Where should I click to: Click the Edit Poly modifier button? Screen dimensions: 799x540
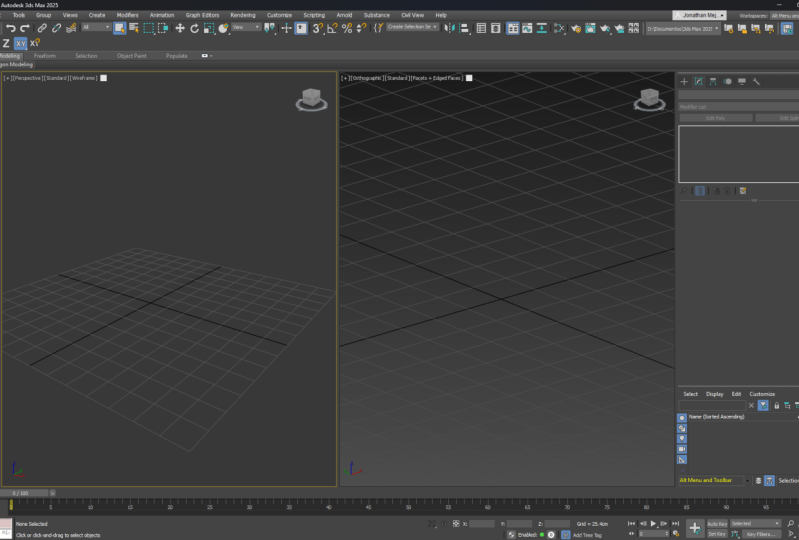click(x=715, y=118)
